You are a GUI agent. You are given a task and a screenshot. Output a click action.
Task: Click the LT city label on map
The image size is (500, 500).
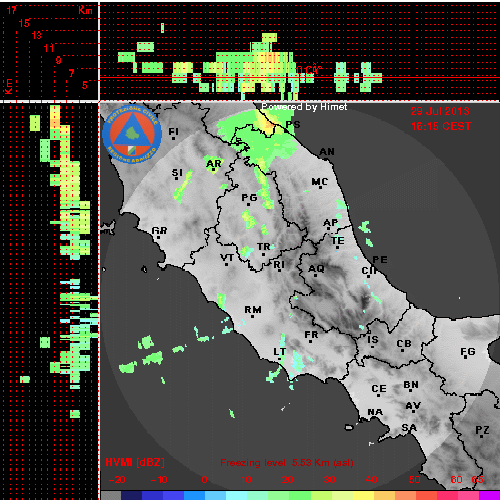tap(279, 352)
